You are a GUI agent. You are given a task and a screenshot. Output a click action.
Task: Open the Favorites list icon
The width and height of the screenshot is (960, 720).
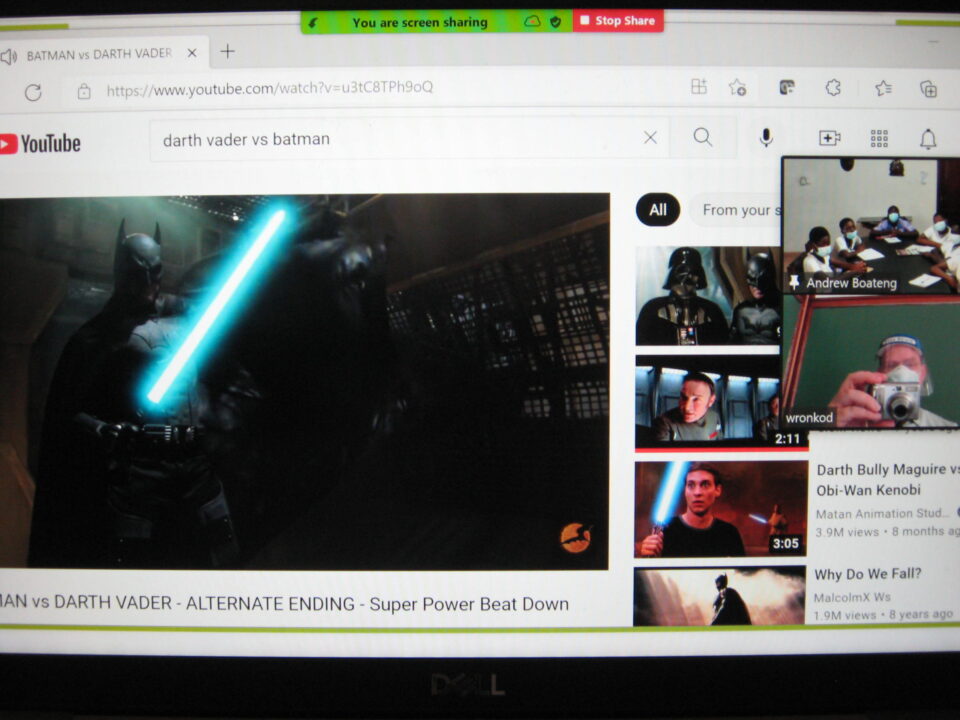[x=883, y=88]
